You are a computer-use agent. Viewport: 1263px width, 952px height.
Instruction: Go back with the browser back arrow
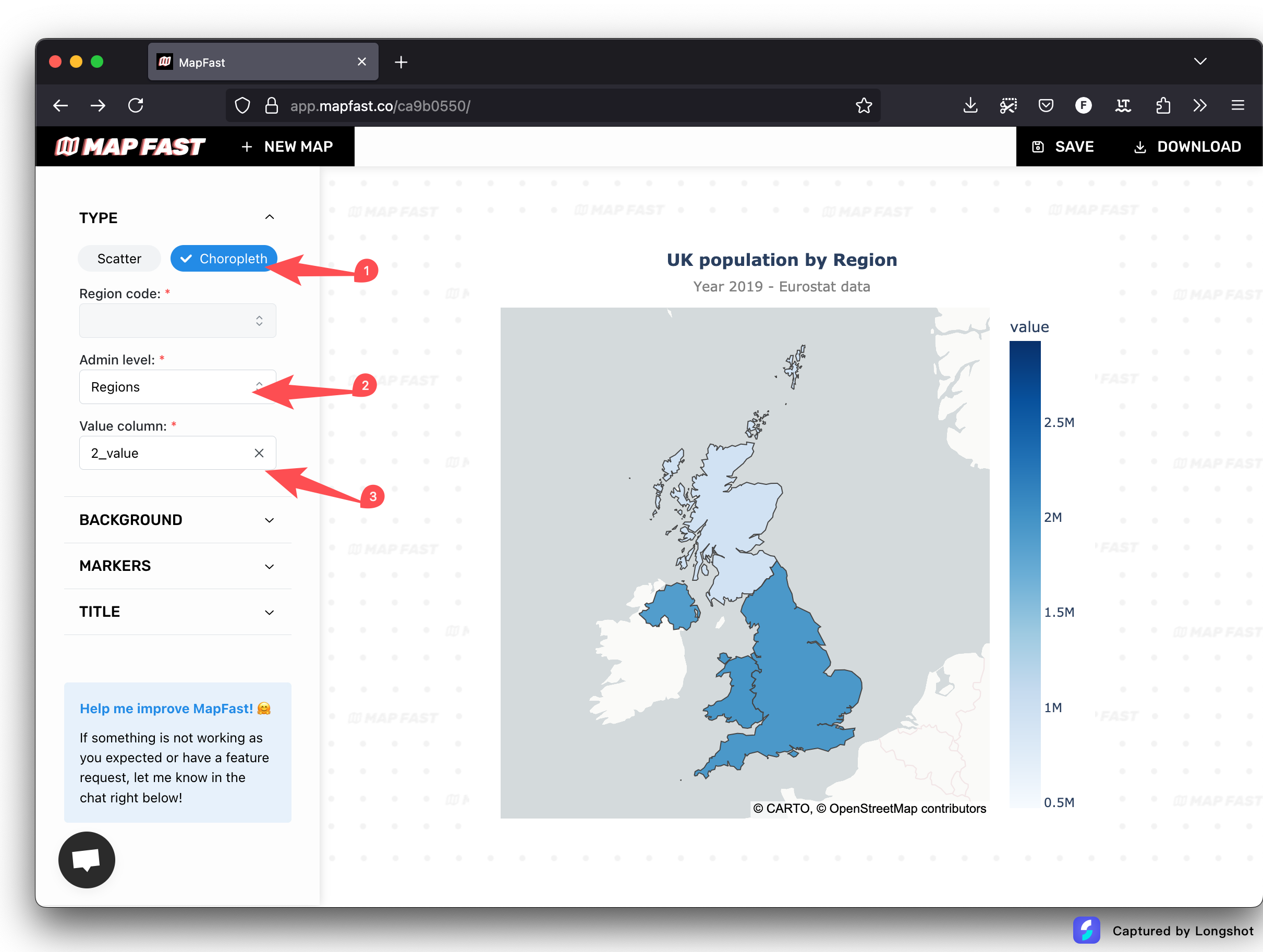pyautogui.click(x=60, y=106)
